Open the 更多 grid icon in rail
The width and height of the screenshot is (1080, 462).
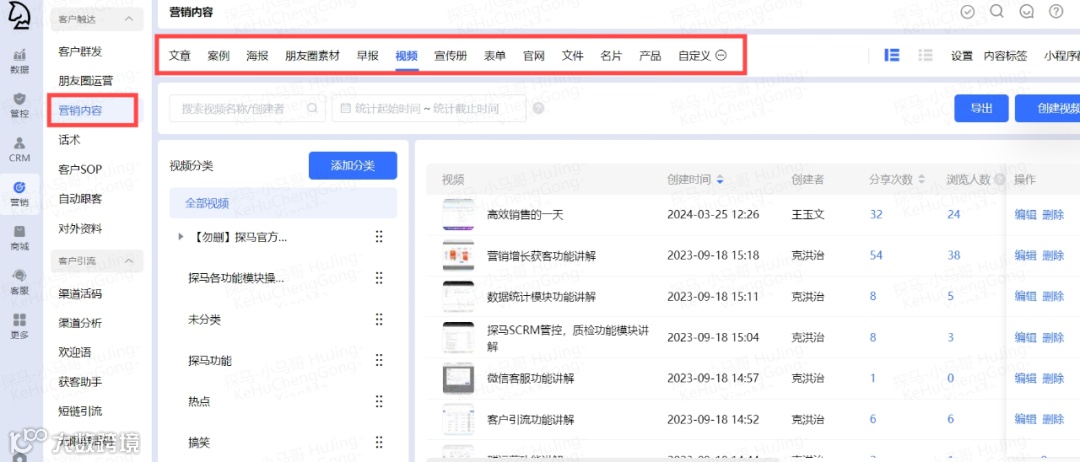[20, 326]
